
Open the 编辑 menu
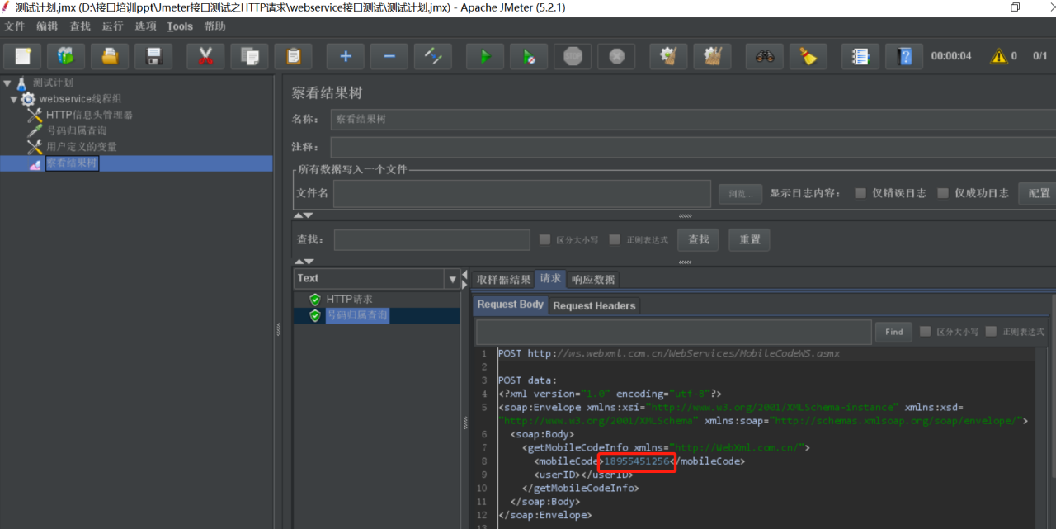47,26
